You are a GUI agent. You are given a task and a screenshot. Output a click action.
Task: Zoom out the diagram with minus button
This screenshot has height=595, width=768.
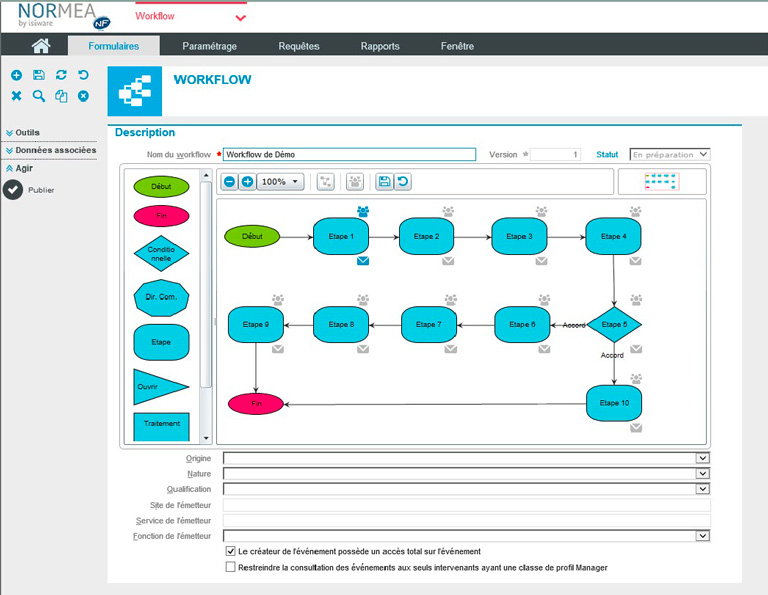[x=230, y=182]
